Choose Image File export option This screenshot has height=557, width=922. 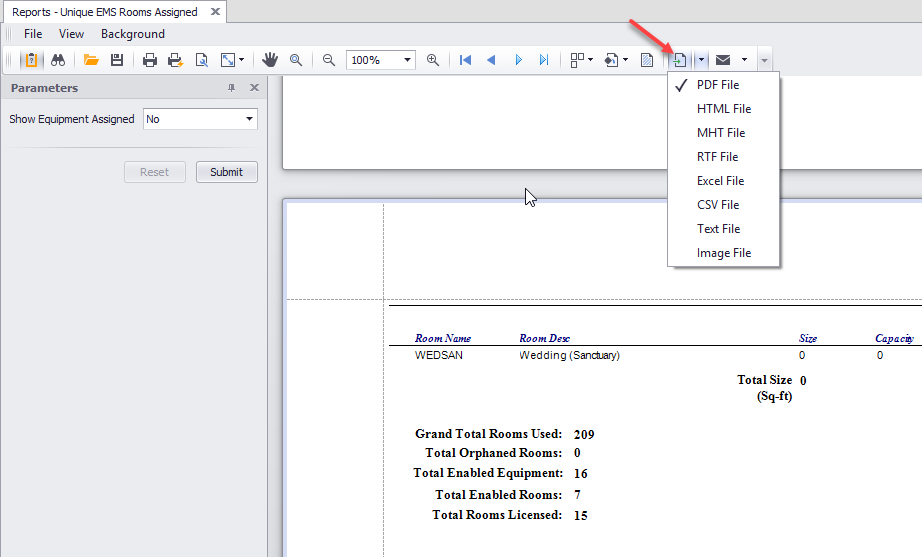click(723, 253)
